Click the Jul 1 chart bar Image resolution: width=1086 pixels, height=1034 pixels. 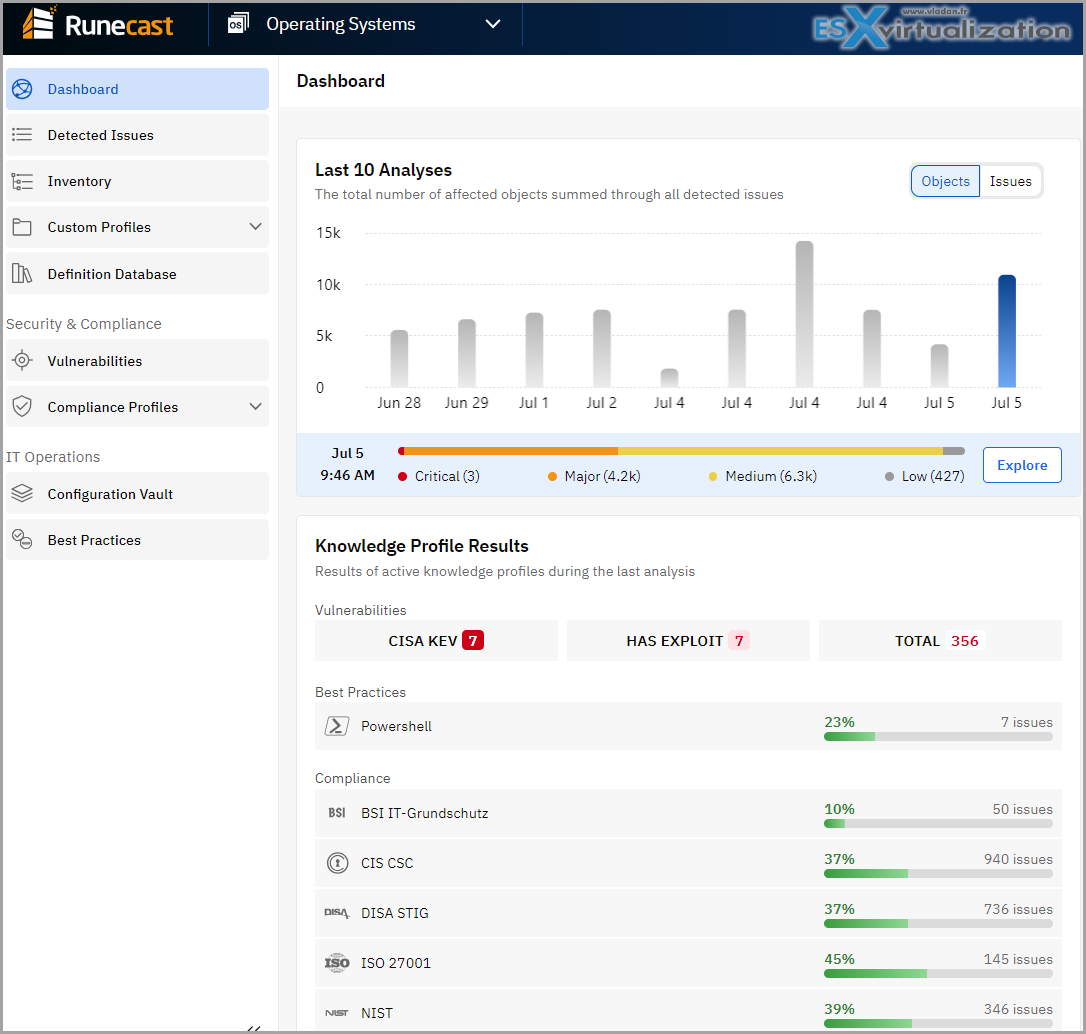click(534, 350)
